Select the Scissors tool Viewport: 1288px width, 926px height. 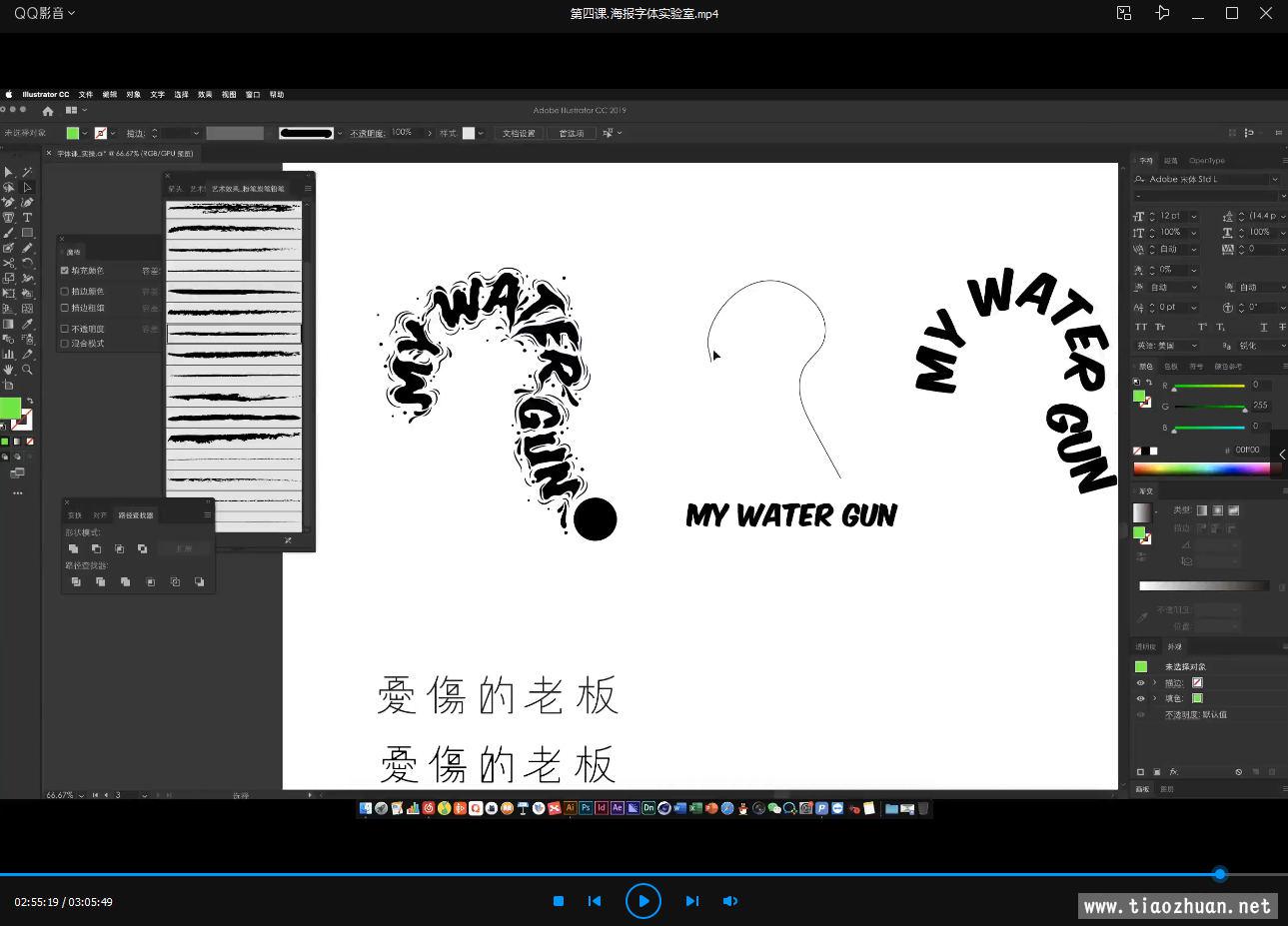point(8,263)
